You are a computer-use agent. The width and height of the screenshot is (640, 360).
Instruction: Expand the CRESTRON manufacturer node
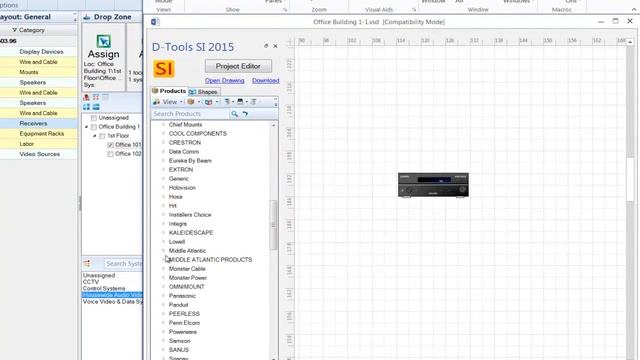click(x=164, y=142)
